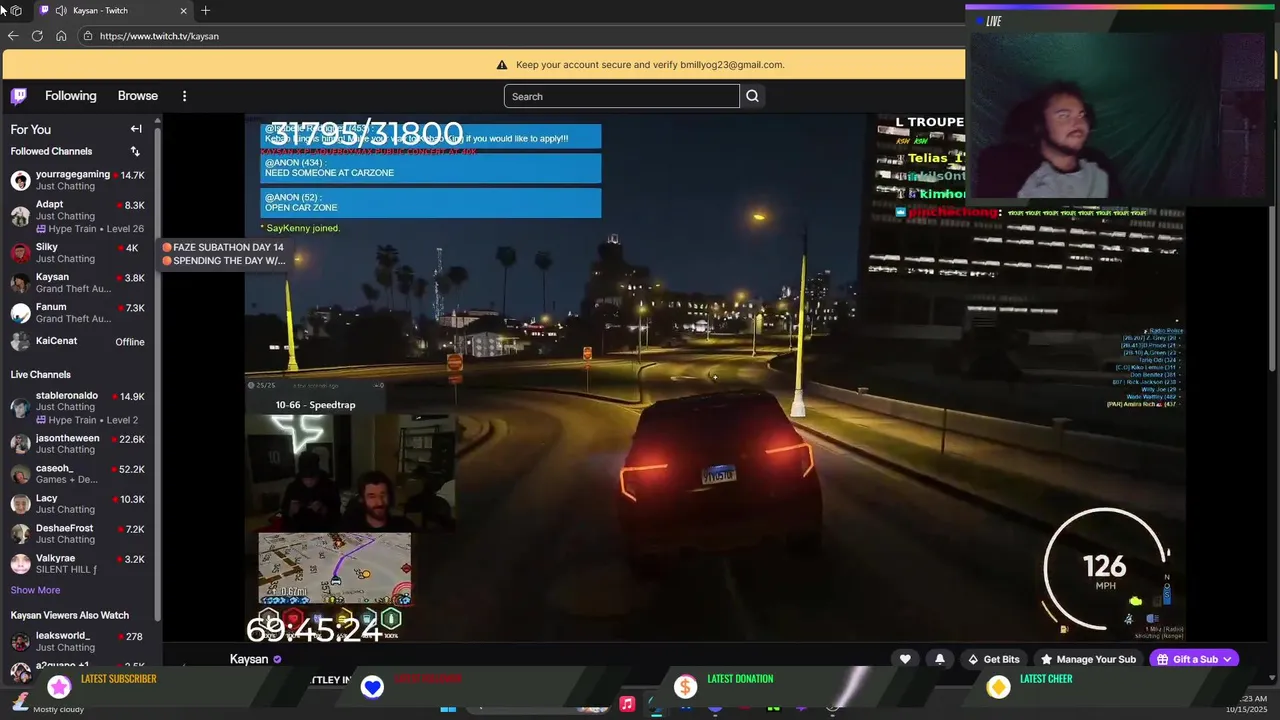
Task: Click the Followed Channels heading
Action: click(x=51, y=151)
